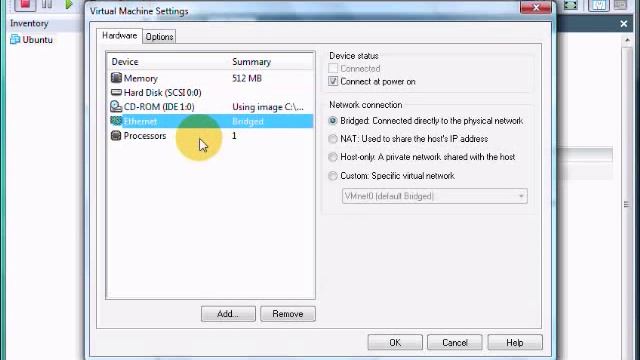
Task: Close the Virtual Machine Settings dialog
Action: pyautogui.click(x=536, y=7)
